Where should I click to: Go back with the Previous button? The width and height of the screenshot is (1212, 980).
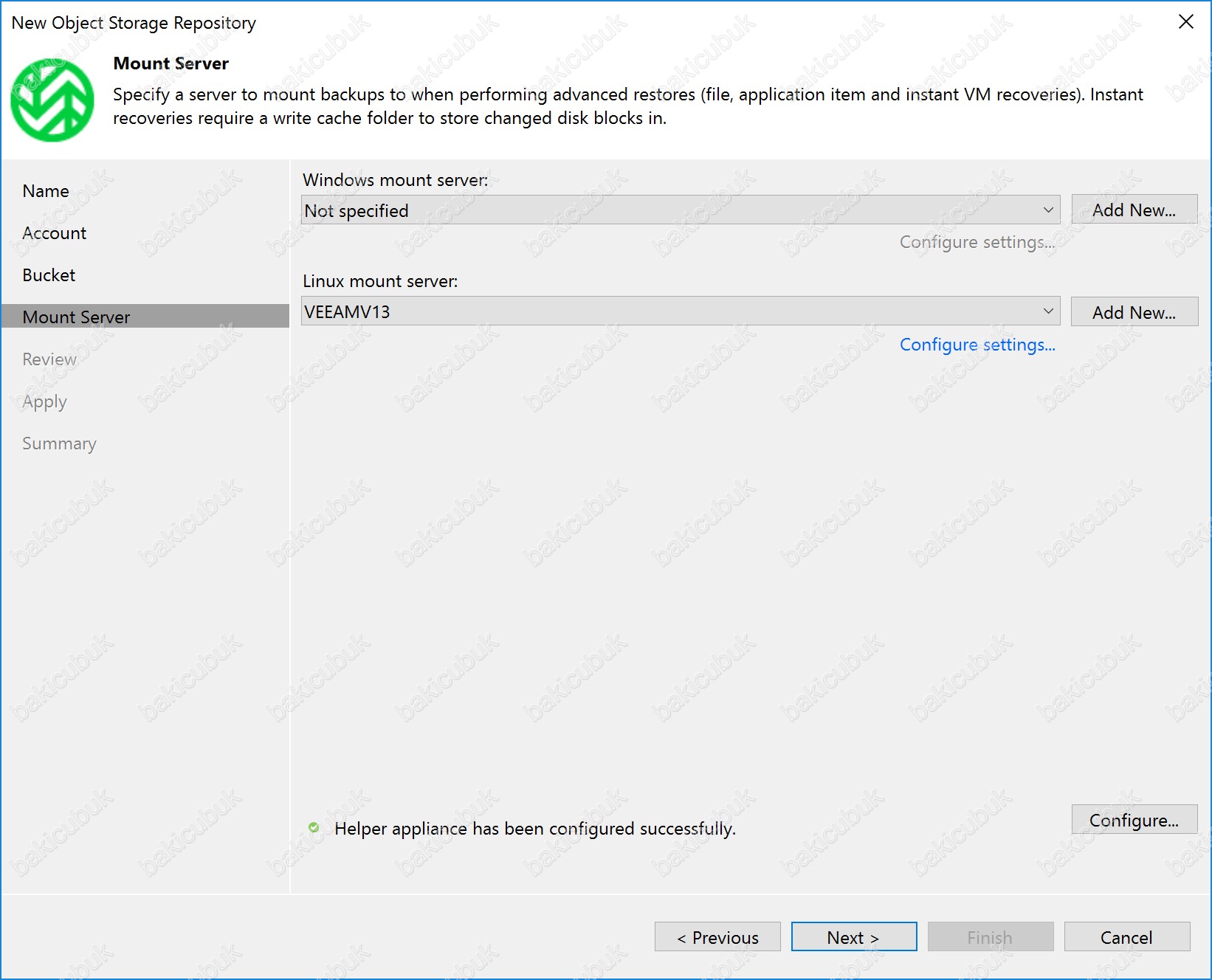(717, 937)
